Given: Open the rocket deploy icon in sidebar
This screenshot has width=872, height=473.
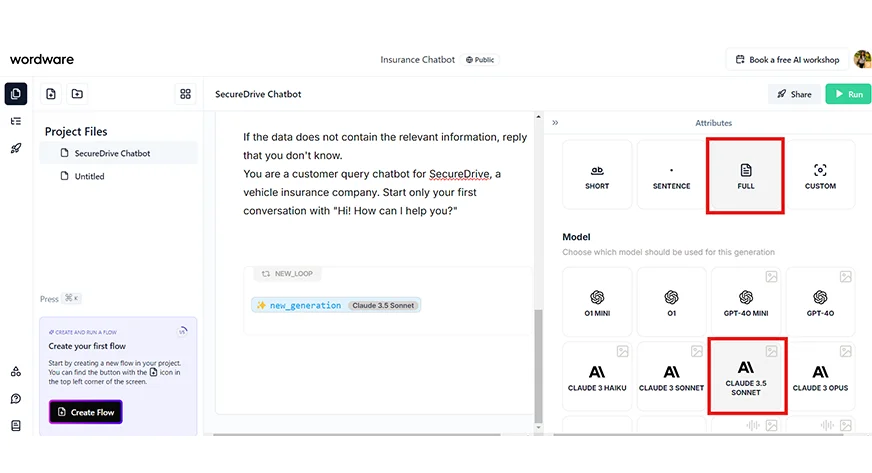Looking at the screenshot, I should 16,148.
